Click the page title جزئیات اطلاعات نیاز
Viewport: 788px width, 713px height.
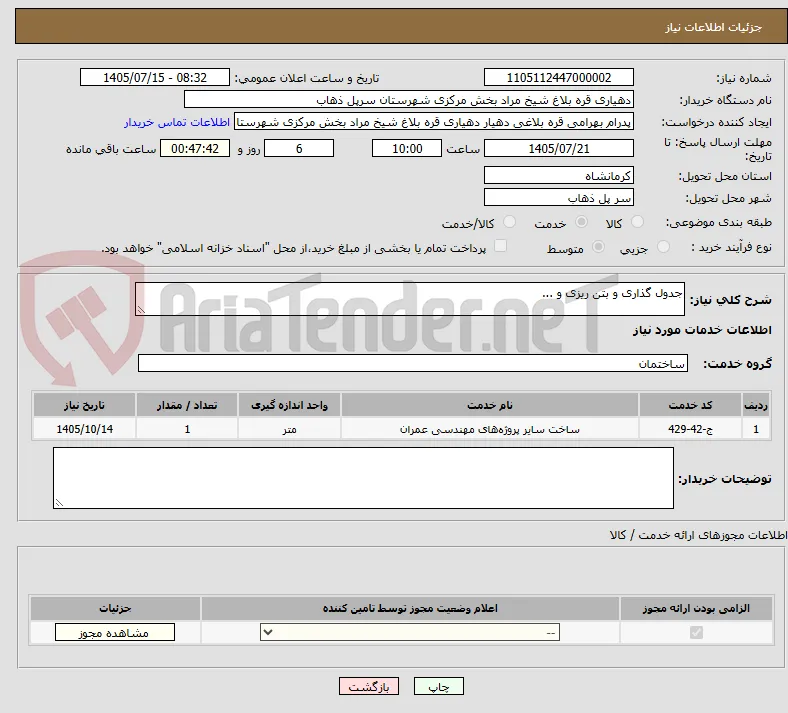(714, 27)
